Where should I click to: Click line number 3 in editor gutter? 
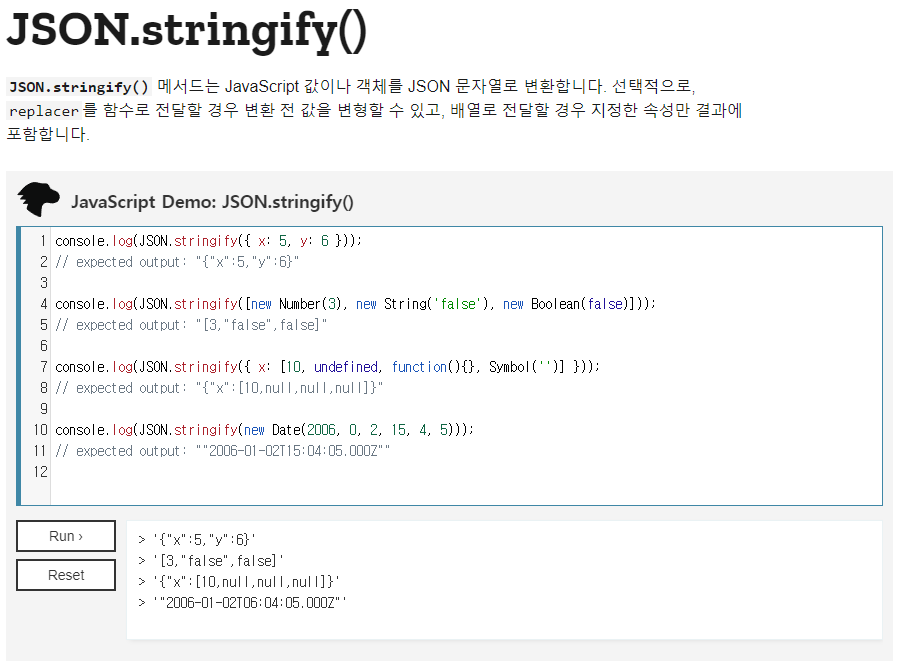(44, 283)
